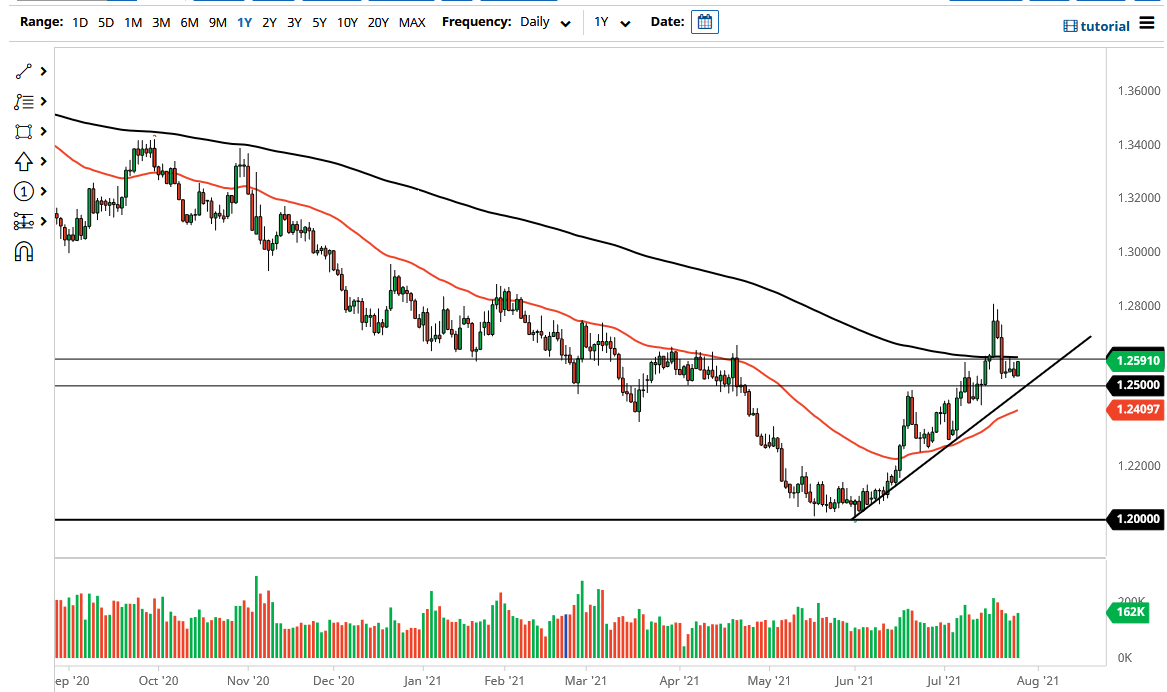
Task: Select the measurement drawing tool
Action: [22, 221]
